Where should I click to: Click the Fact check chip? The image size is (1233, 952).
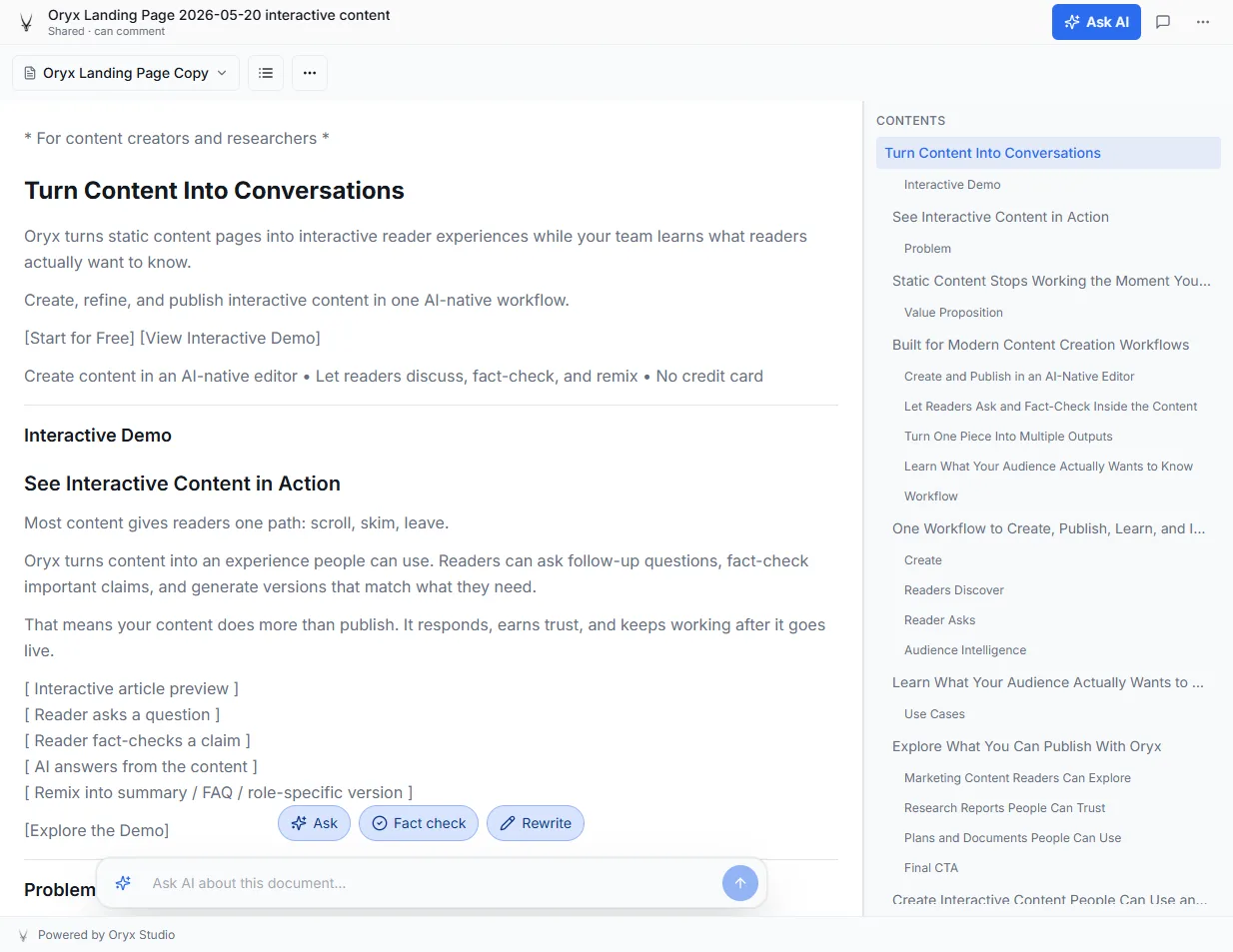click(419, 823)
